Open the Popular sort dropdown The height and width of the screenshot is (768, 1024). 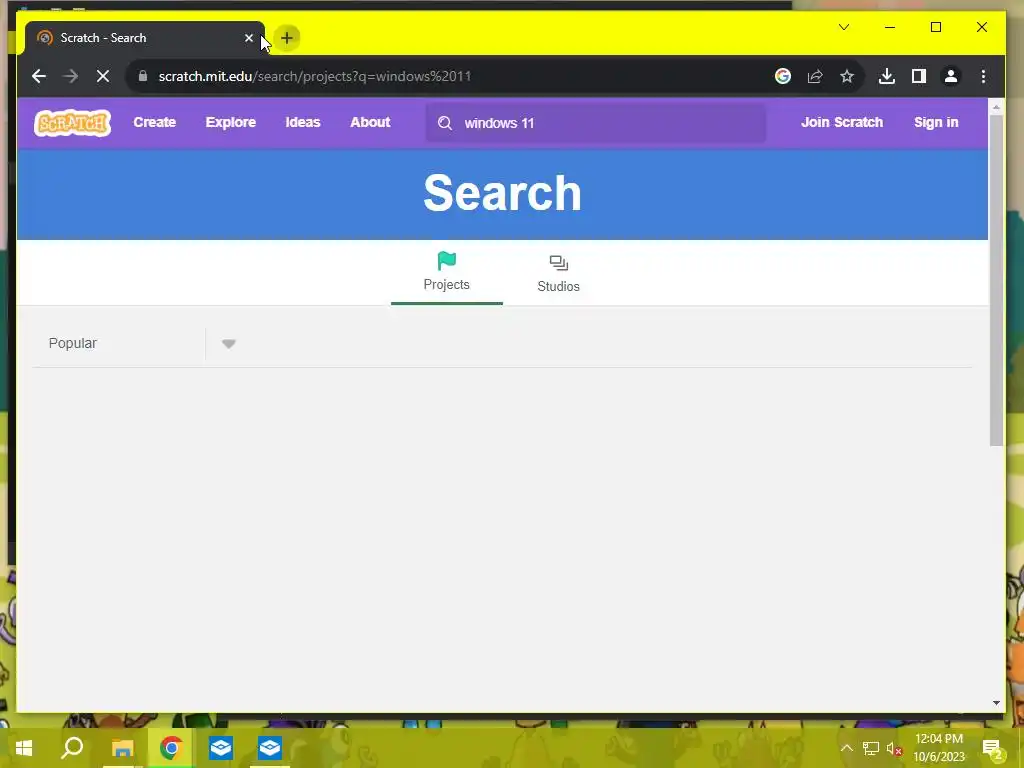coord(136,344)
